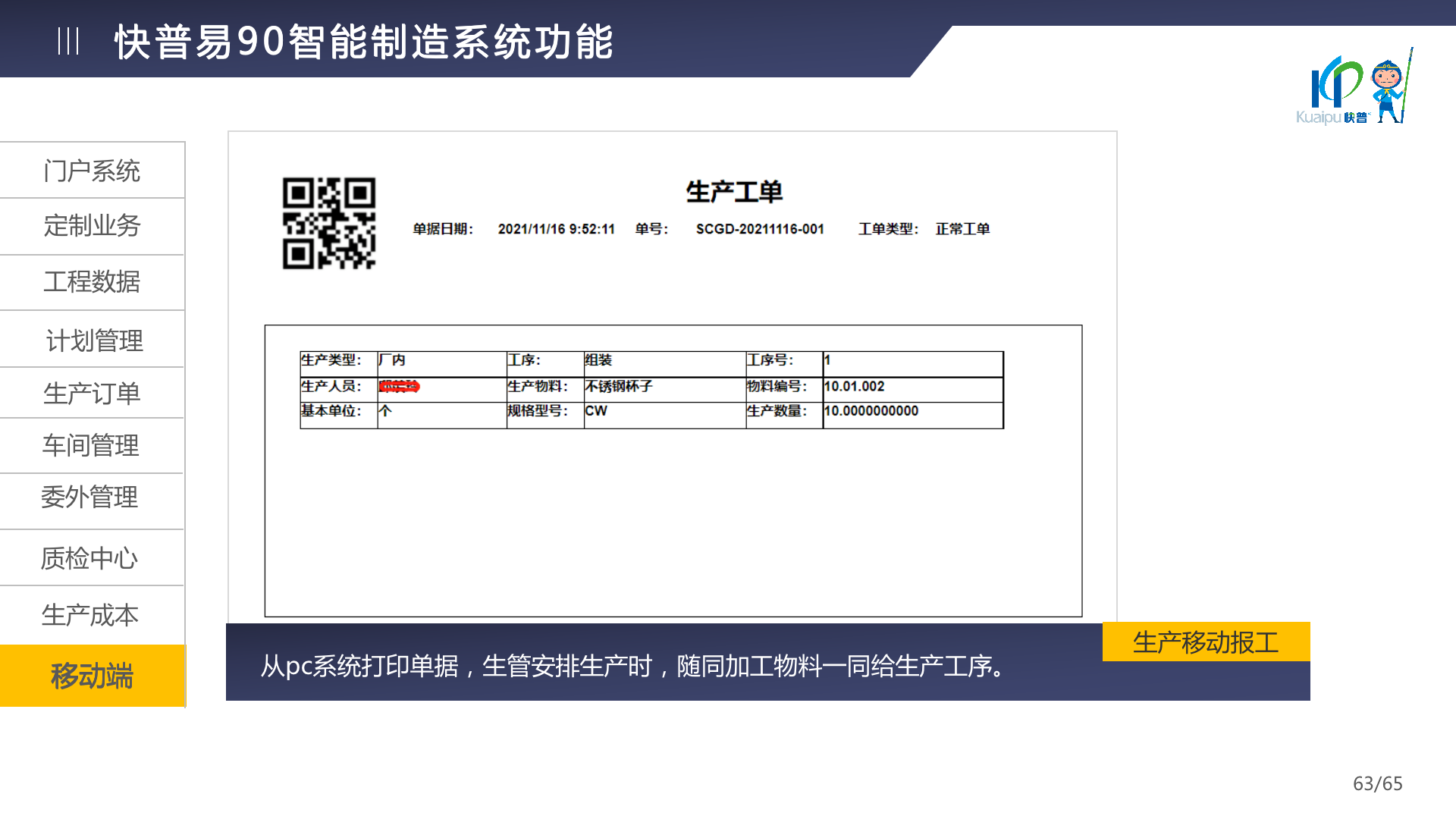Screen dimensions: 1456x819
Task: Select 质检中心 in the sidebar
Action: click(x=89, y=558)
